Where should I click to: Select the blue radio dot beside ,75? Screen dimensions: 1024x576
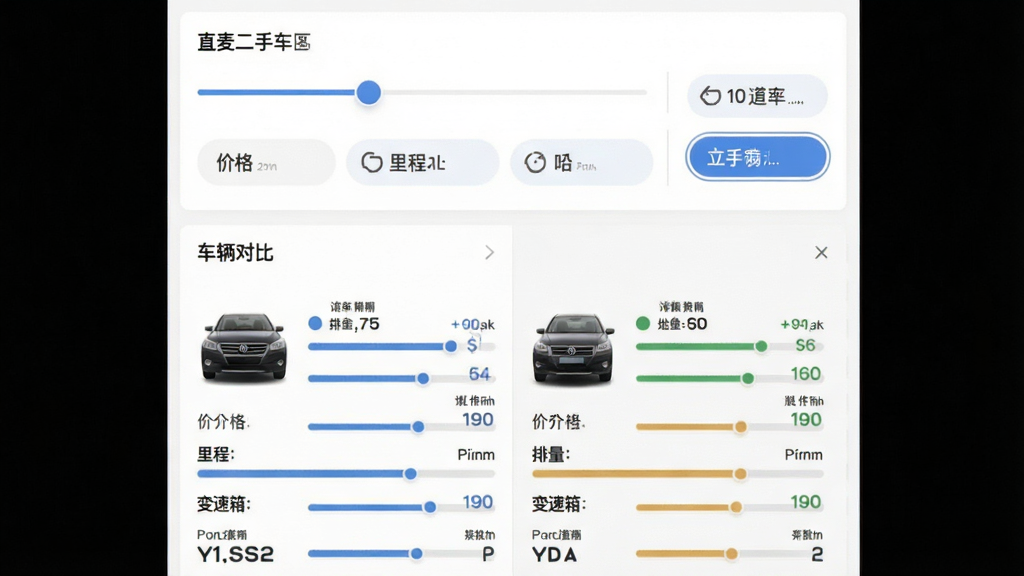[x=315, y=323]
